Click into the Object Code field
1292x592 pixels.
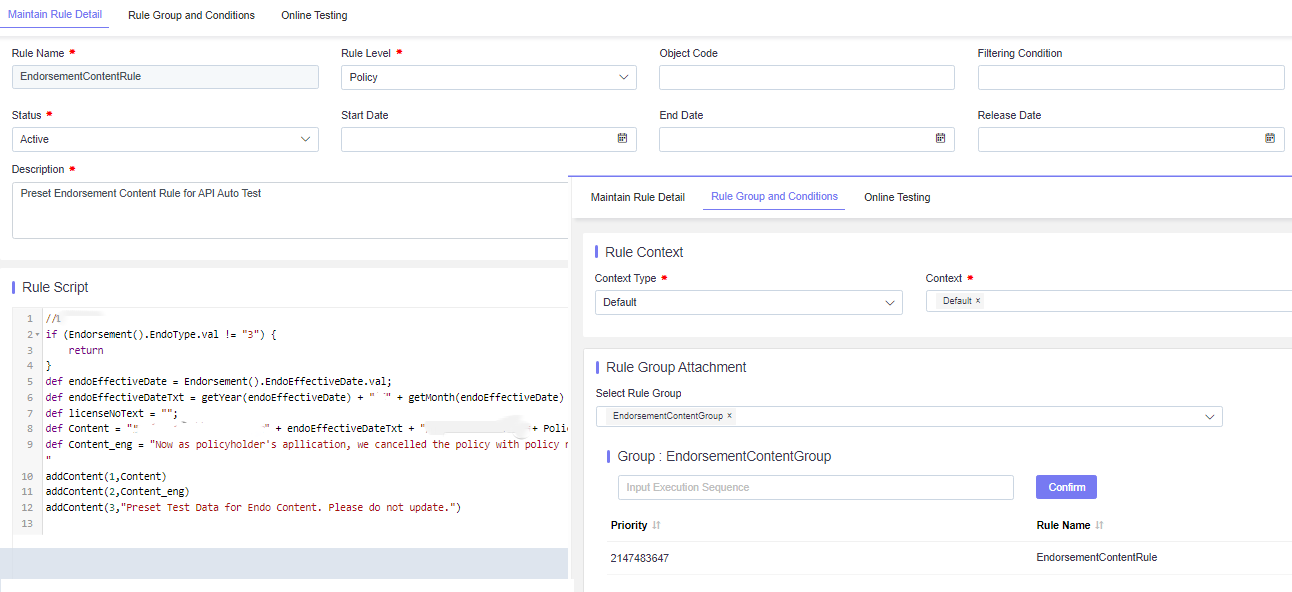click(x=807, y=77)
